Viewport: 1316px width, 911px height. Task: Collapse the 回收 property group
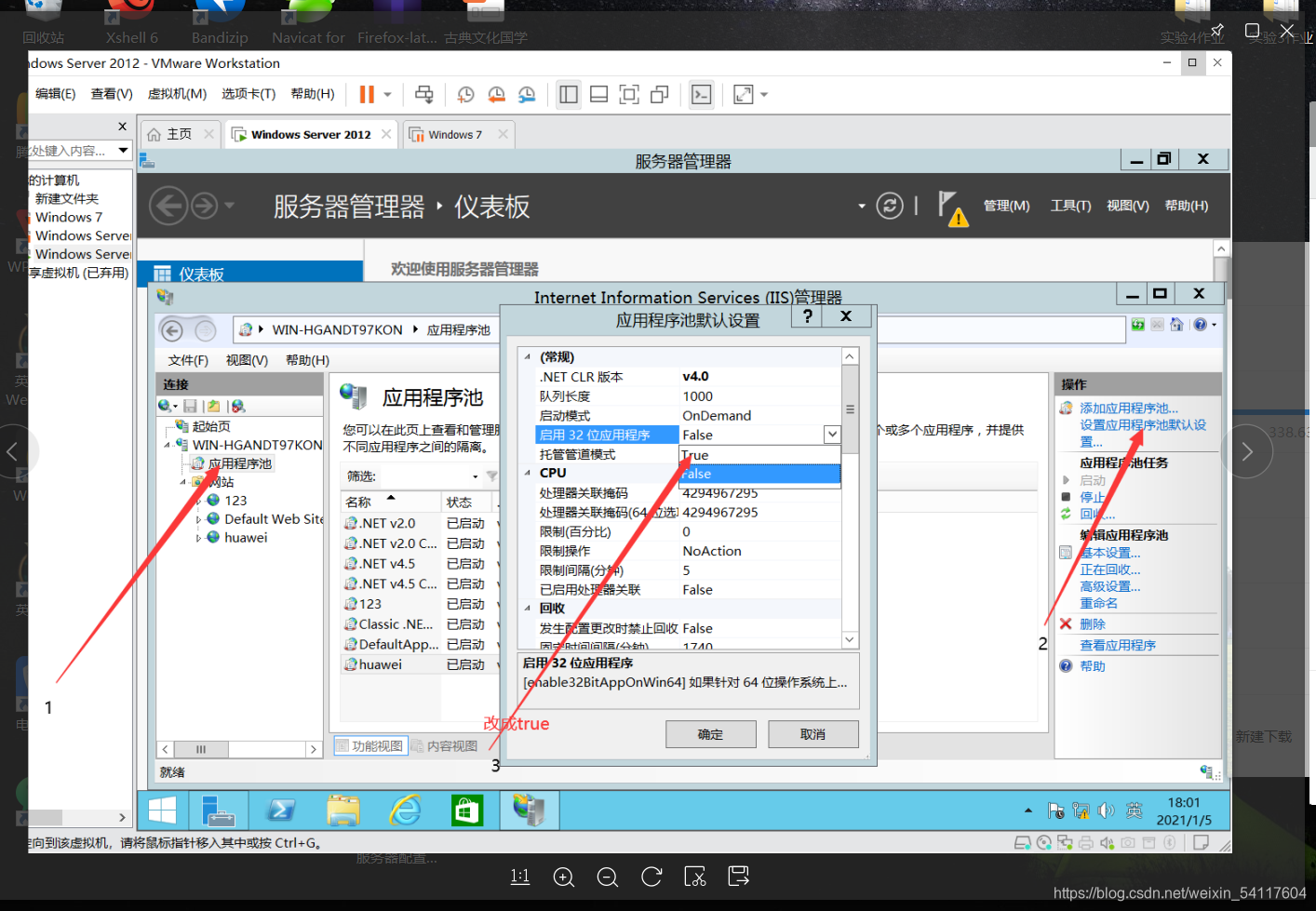(528, 609)
